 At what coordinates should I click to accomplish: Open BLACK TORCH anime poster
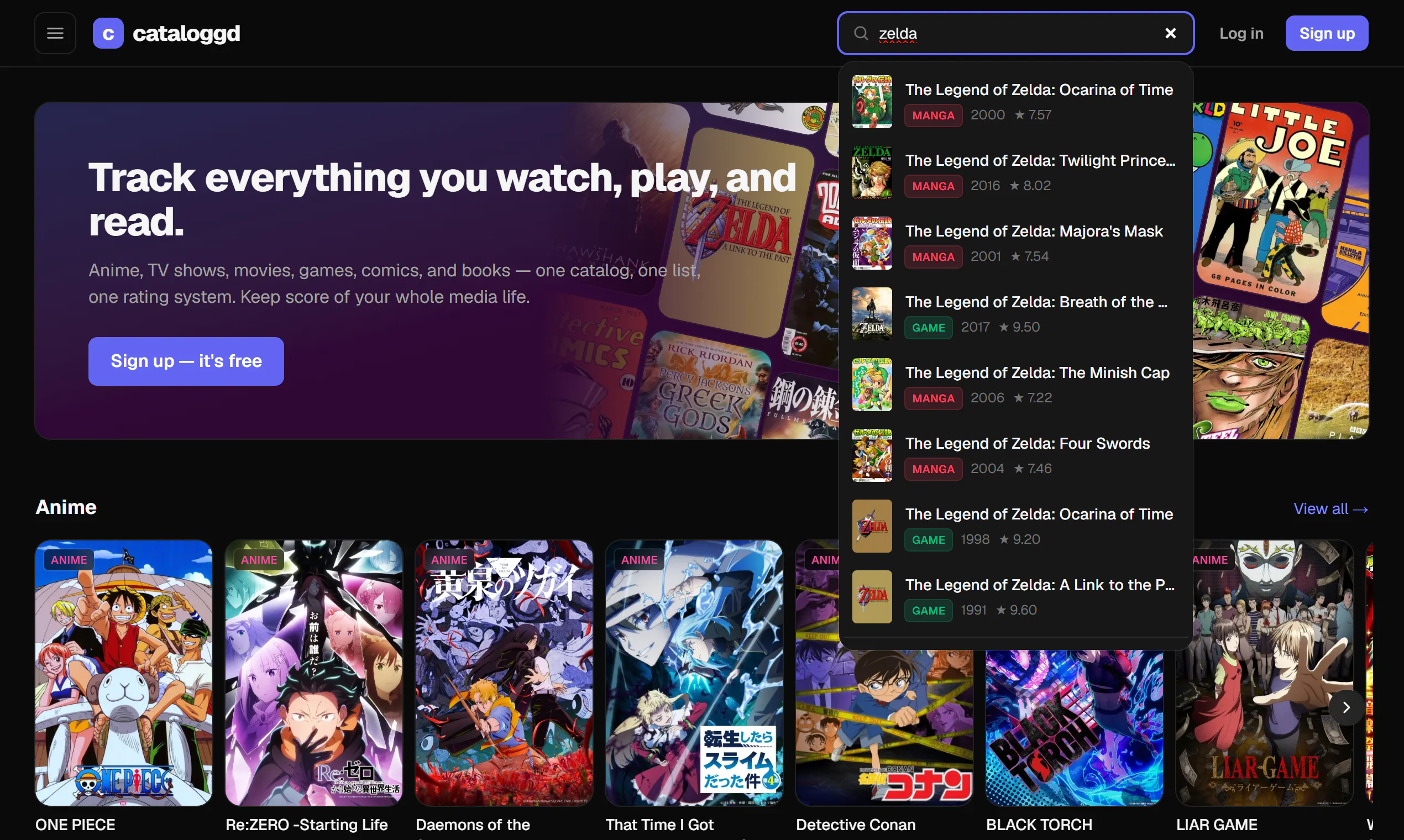(x=1075, y=728)
